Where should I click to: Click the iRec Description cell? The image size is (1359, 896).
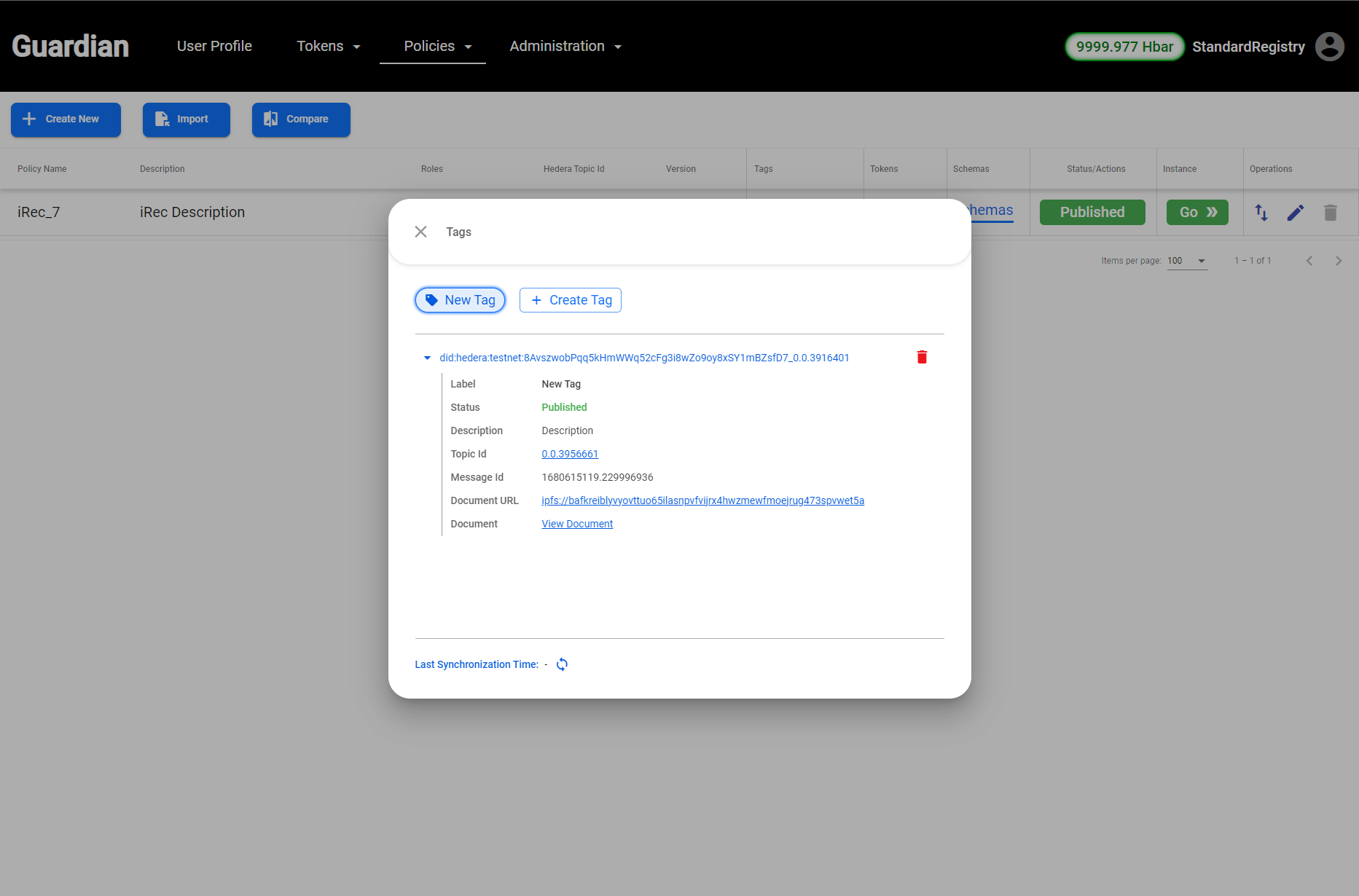pos(192,212)
